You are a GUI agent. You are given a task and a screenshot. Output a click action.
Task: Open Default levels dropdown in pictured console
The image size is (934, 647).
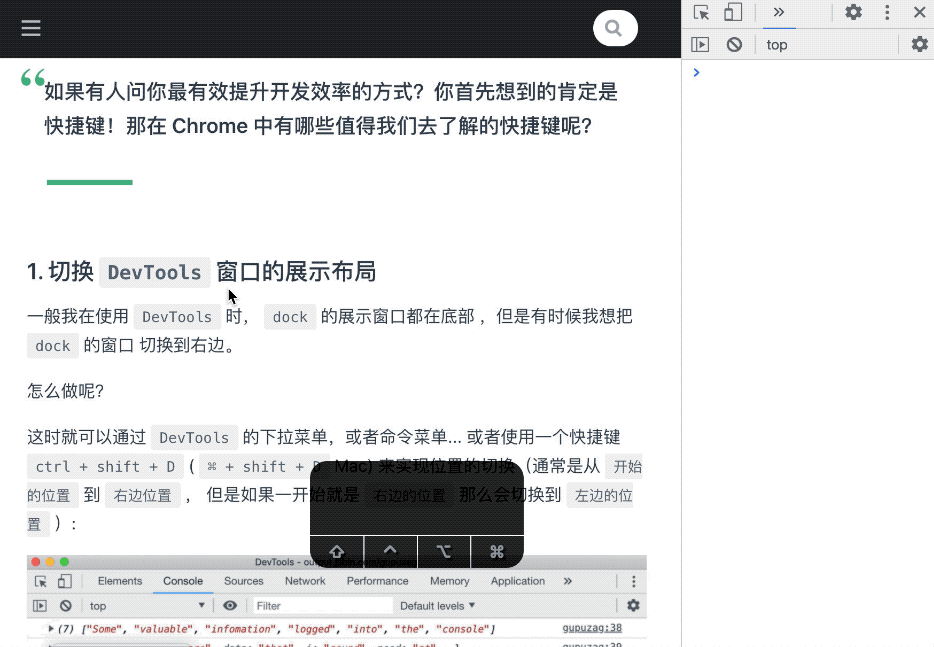438,606
